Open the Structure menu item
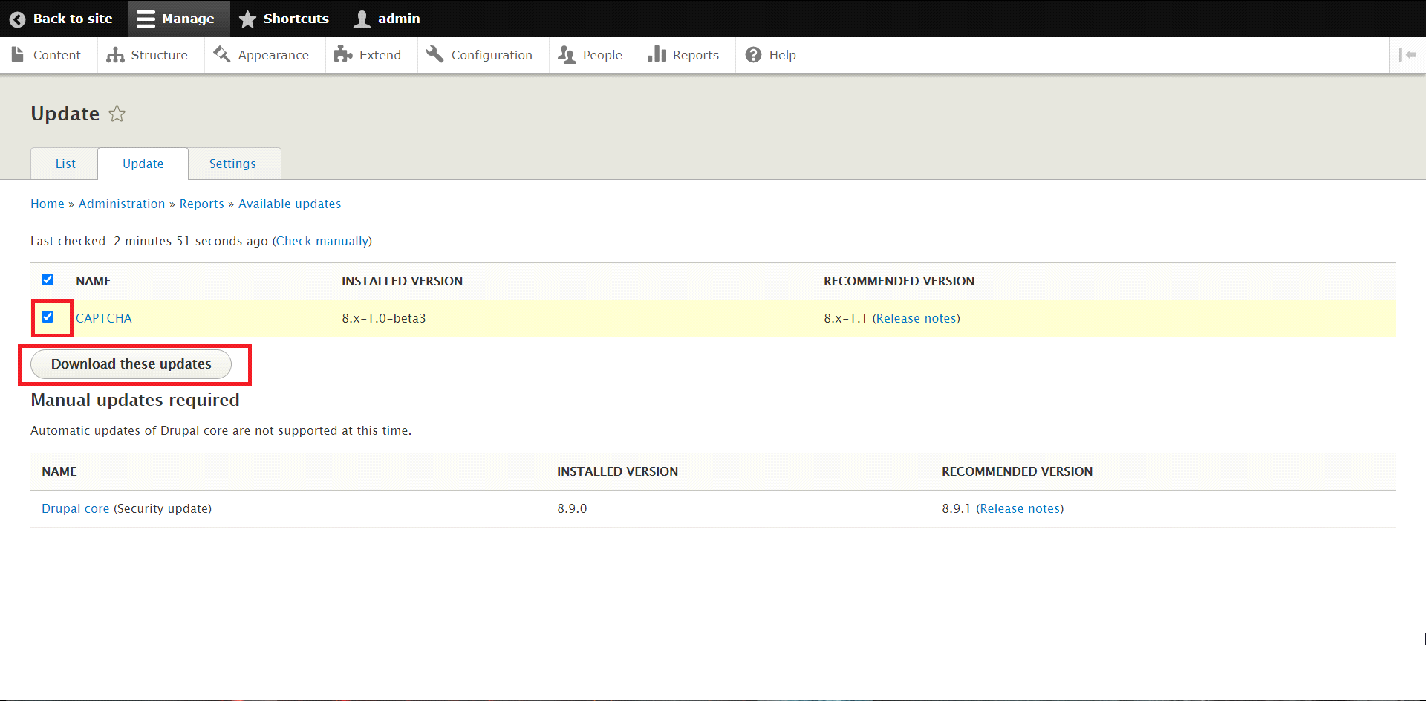The width and height of the screenshot is (1426, 701). (148, 55)
